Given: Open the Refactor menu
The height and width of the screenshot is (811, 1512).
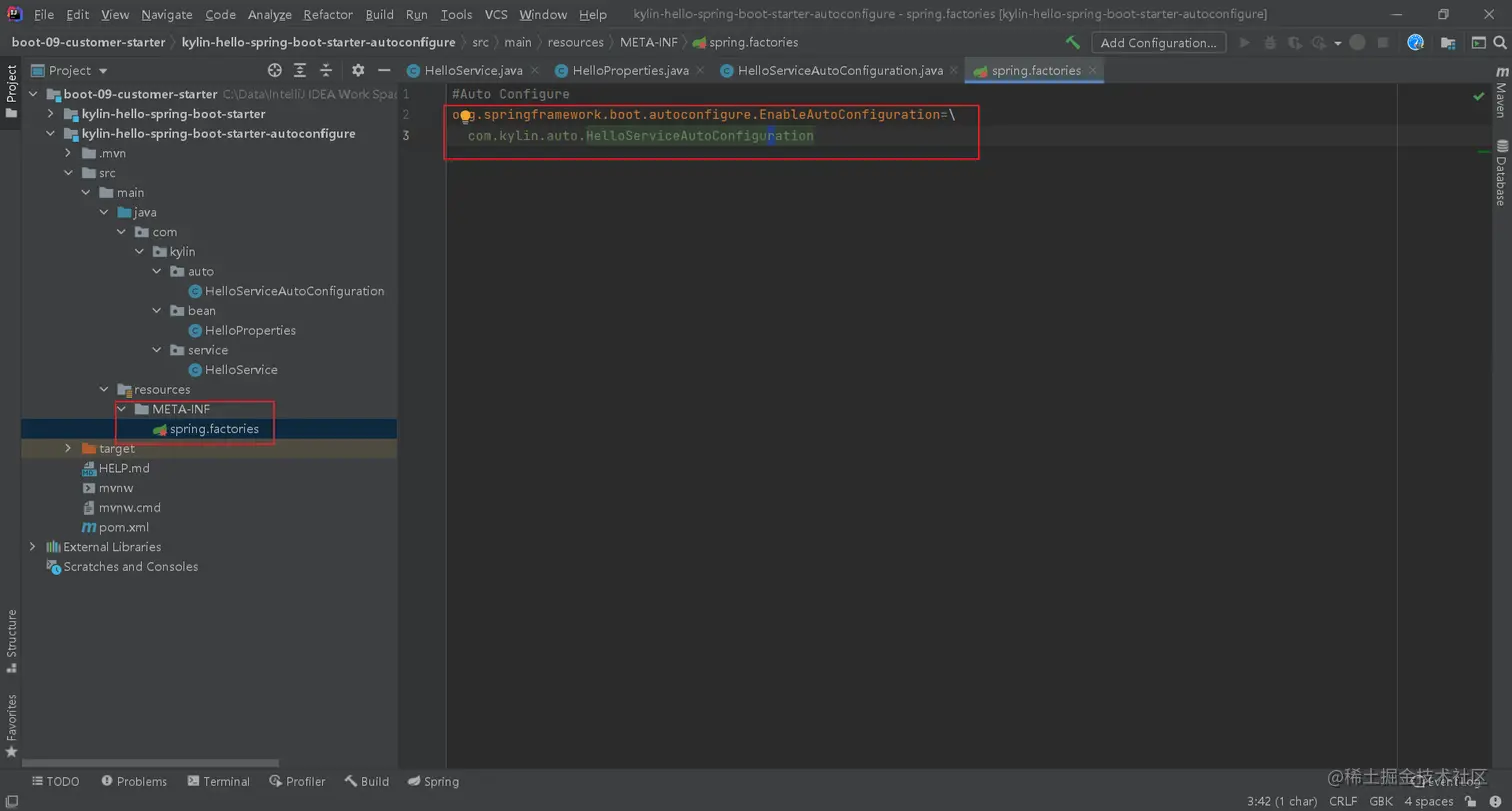Looking at the screenshot, I should (x=328, y=15).
